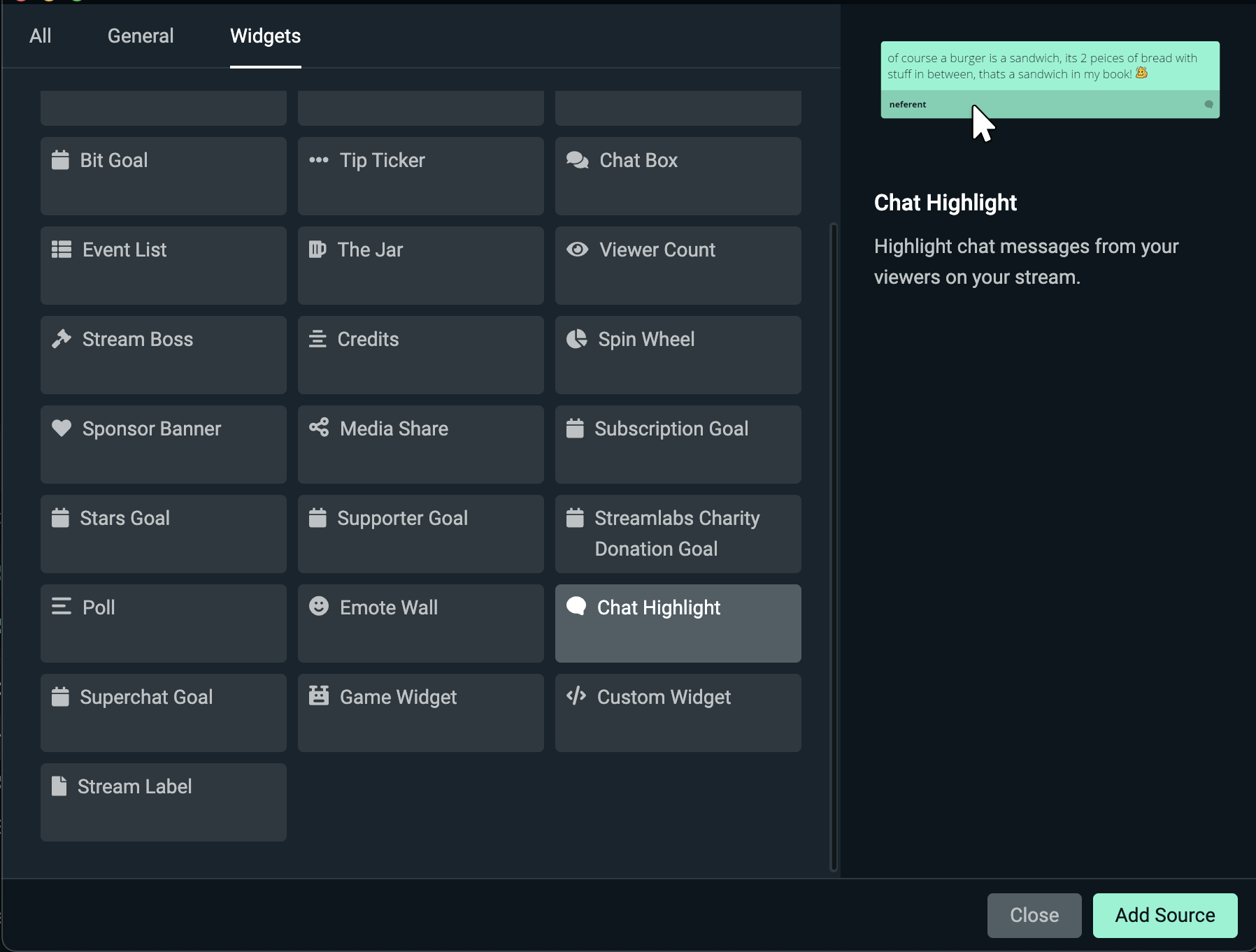This screenshot has width=1256, height=952.
Task: Choose The Jar widget
Action: pos(420,265)
